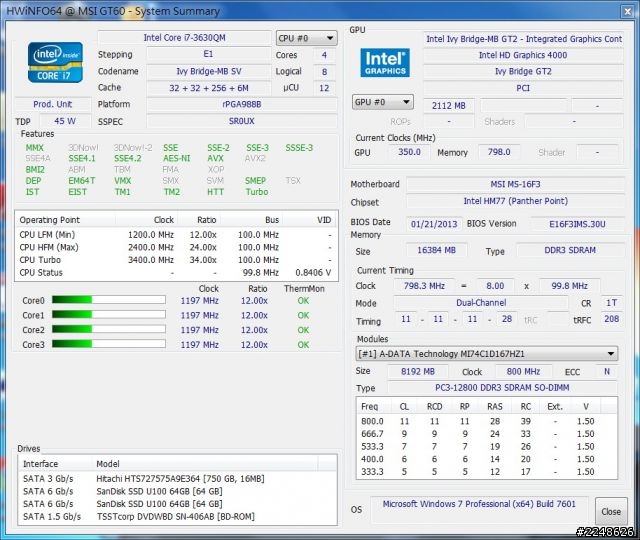Click the PC3-12800 DDR3 SDRAM SO-DIMM field
Viewport: 640px width, 540px height.
502,387
